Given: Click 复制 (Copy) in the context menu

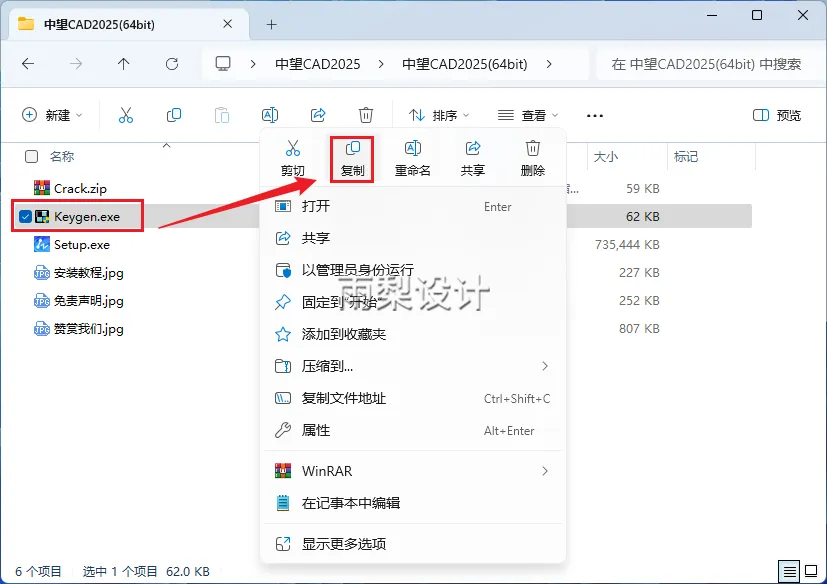Looking at the screenshot, I should point(352,159).
